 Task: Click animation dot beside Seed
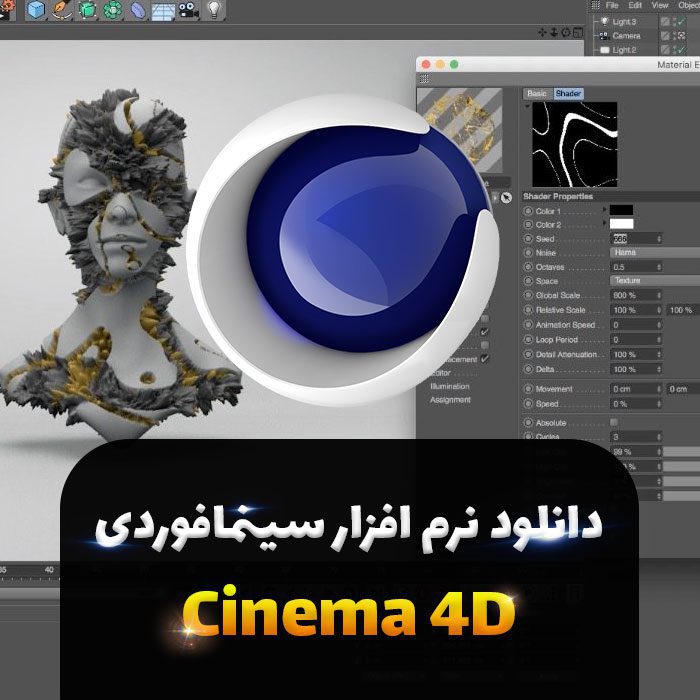click(528, 239)
